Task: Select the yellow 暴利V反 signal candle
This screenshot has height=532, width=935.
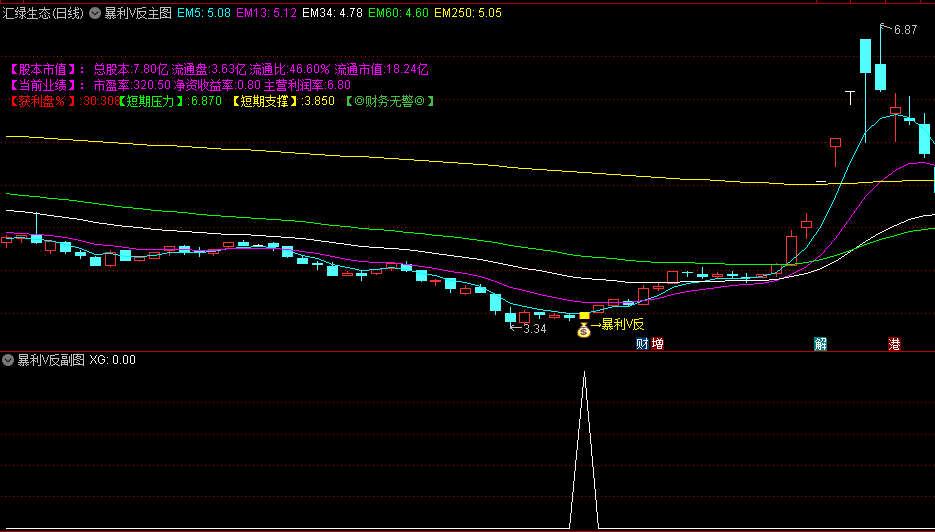Action: tap(584, 315)
